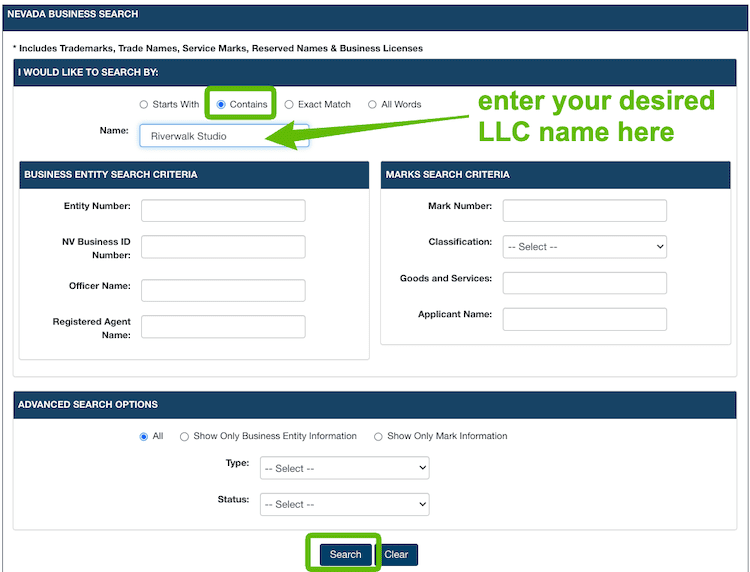Click the Marks Search Criteria heading
This screenshot has height=572, width=750.
[x=448, y=175]
